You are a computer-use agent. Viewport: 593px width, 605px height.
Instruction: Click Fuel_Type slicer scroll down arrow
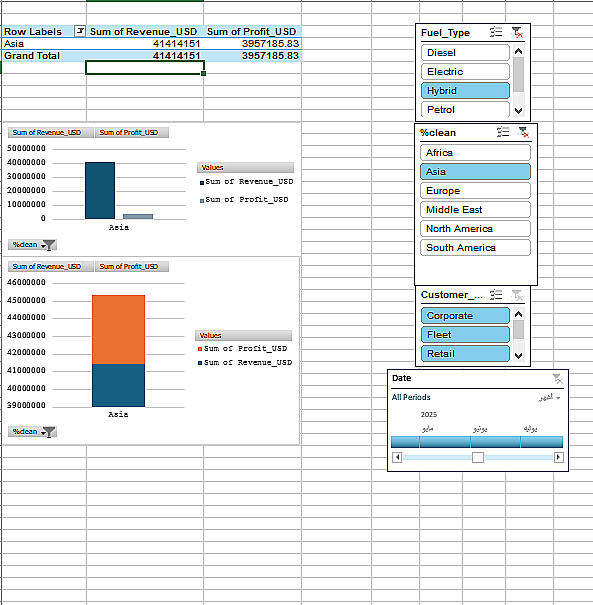519,111
